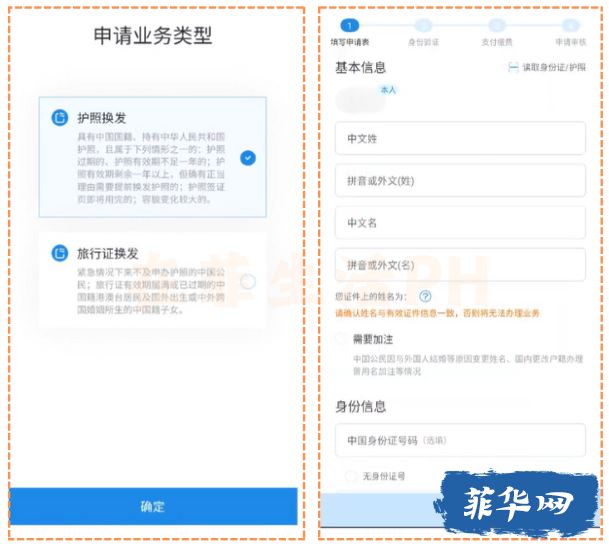The width and height of the screenshot is (609, 550).
Task: Tap step 1 circle 填写申请表
Action: 349,25
